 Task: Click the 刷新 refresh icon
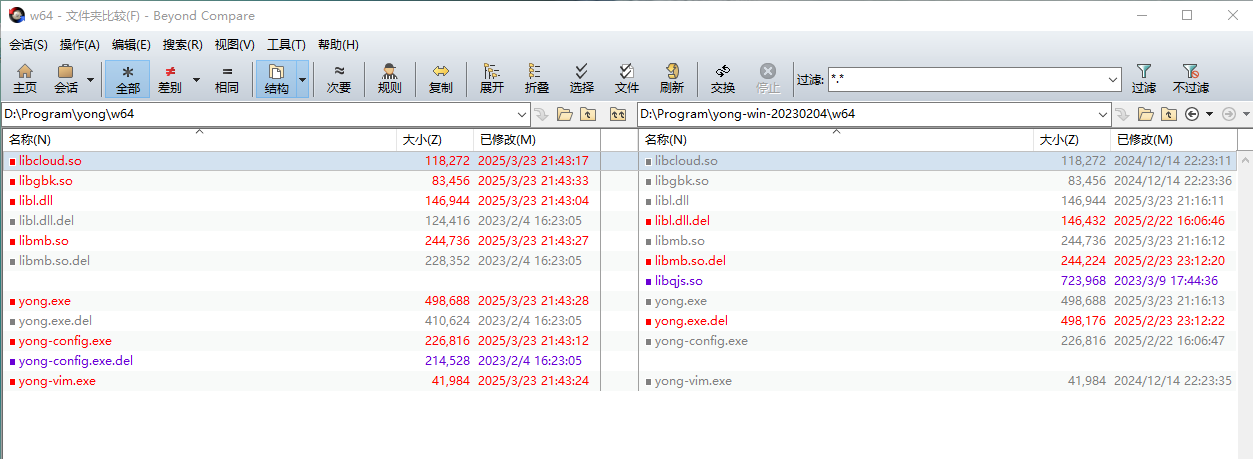coord(672,78)
